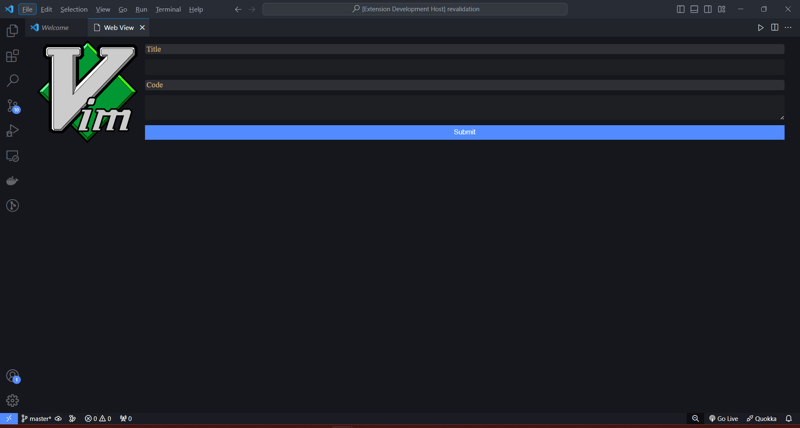Open the Run and Debug view
This screenshot has height=428, width=800.
coord(12,131)
